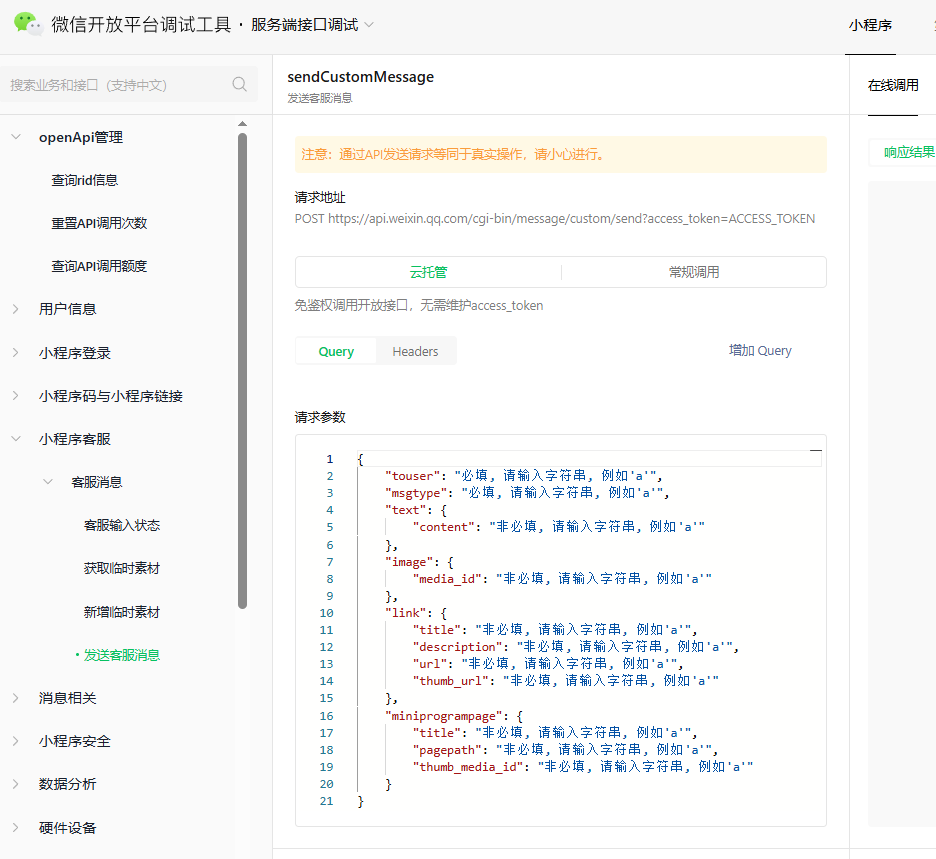Click the request URL text

pyautogui.click(x=555, y=218)
